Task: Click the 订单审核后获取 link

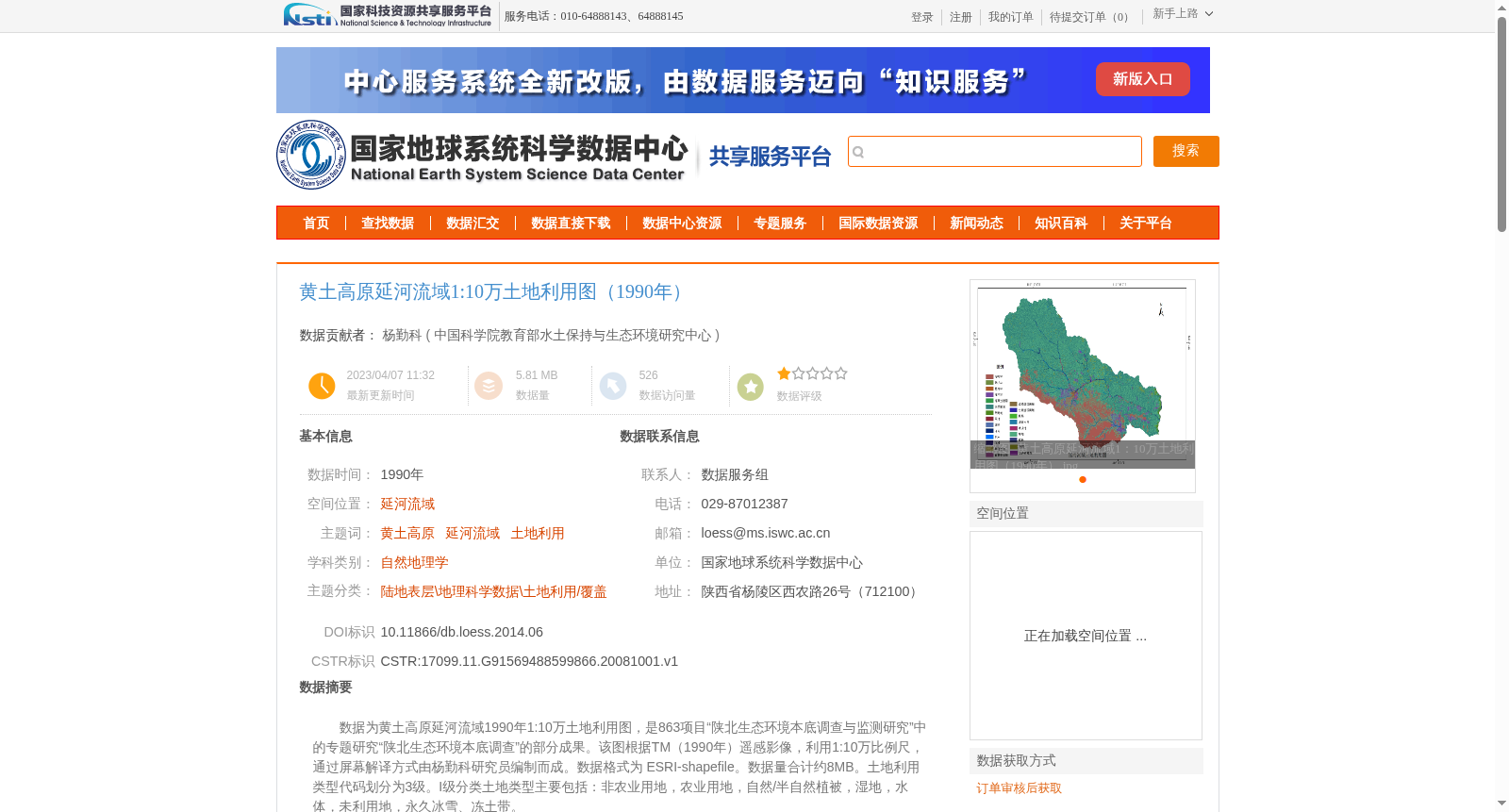Action: [x=1019, y=788]
